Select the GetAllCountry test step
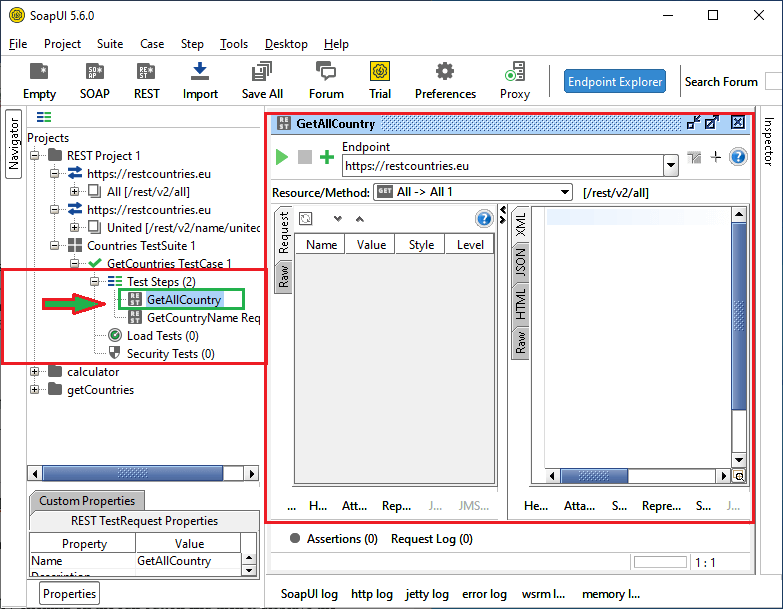Viewport: 783px width, 609px height. tap(183, 300)
